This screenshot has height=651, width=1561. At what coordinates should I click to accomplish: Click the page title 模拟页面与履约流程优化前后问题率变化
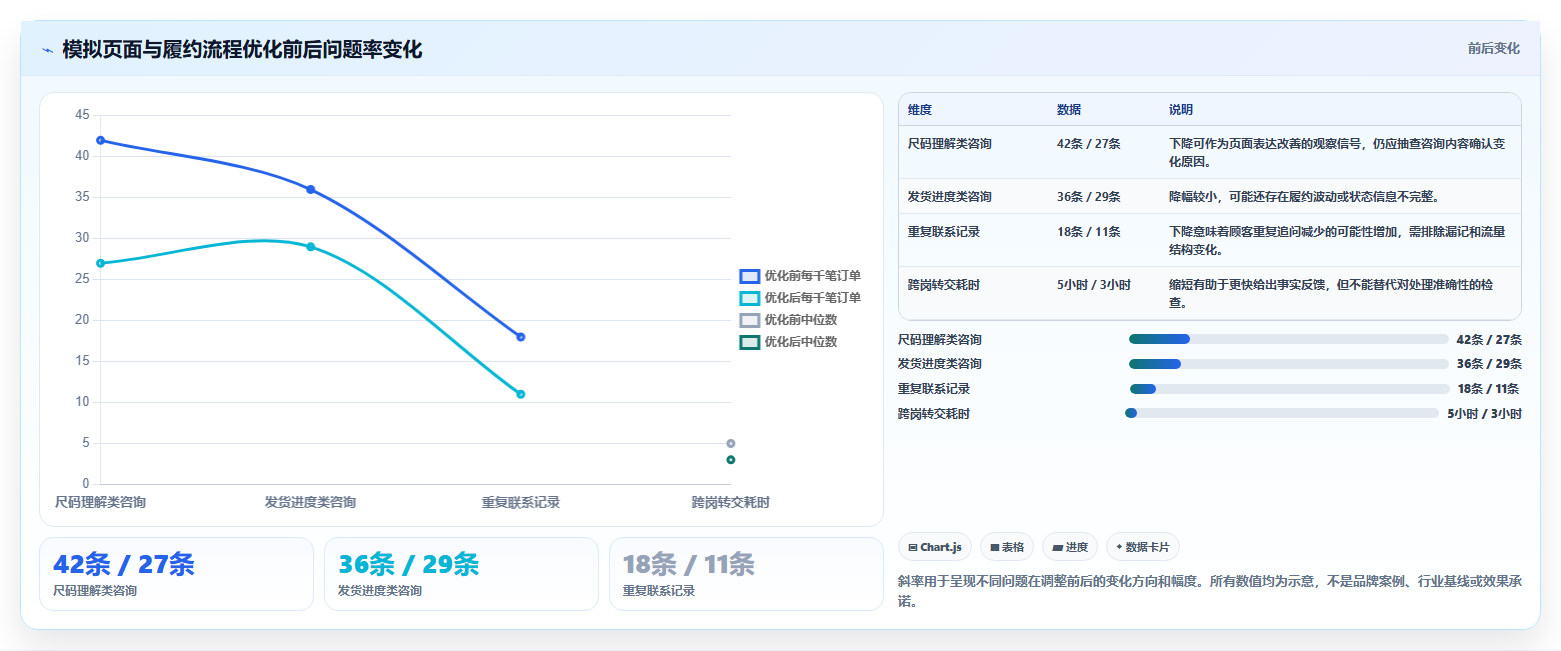coord(242,49)
